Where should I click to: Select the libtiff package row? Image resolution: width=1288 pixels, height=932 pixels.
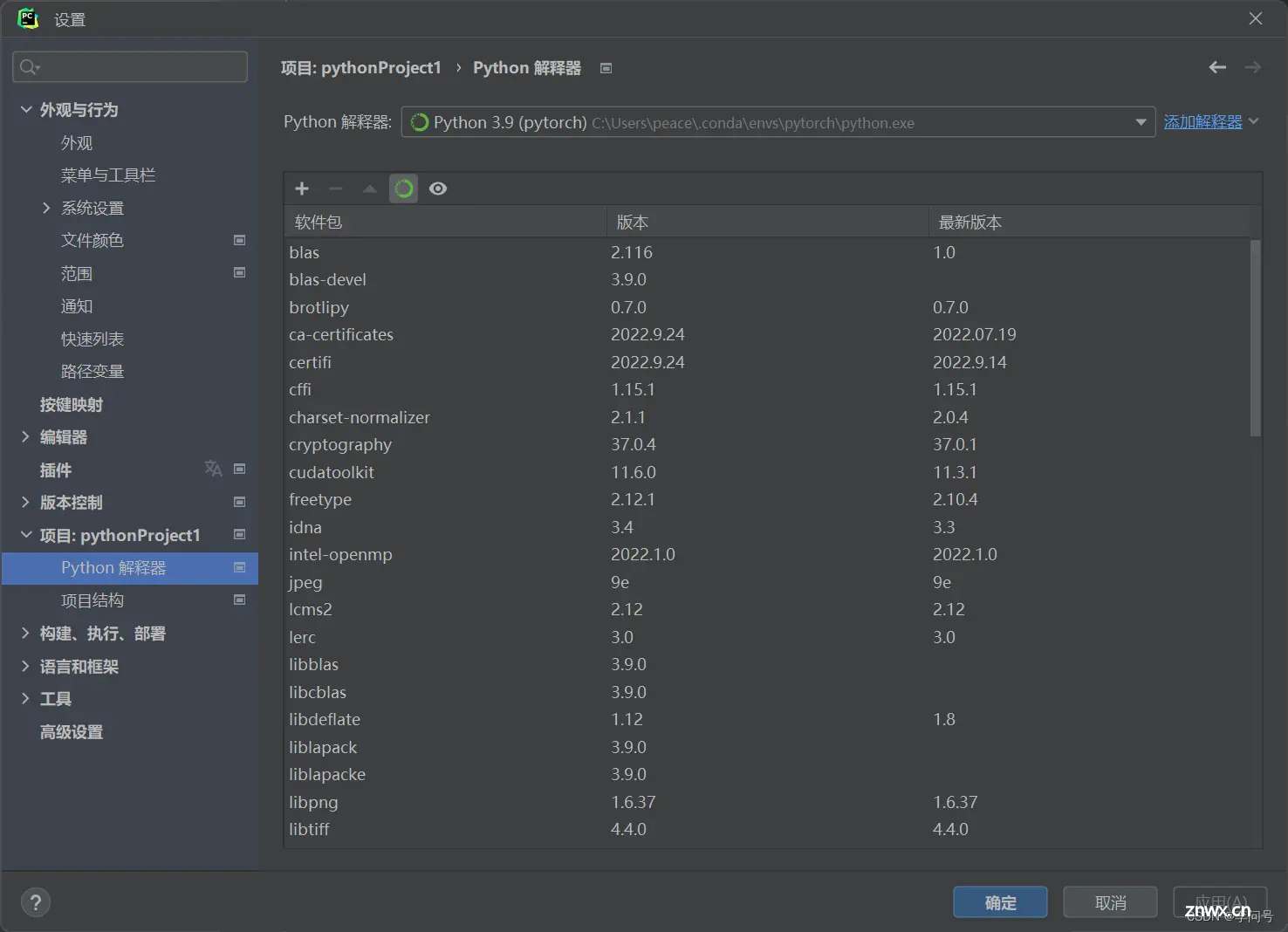point(768,829)
